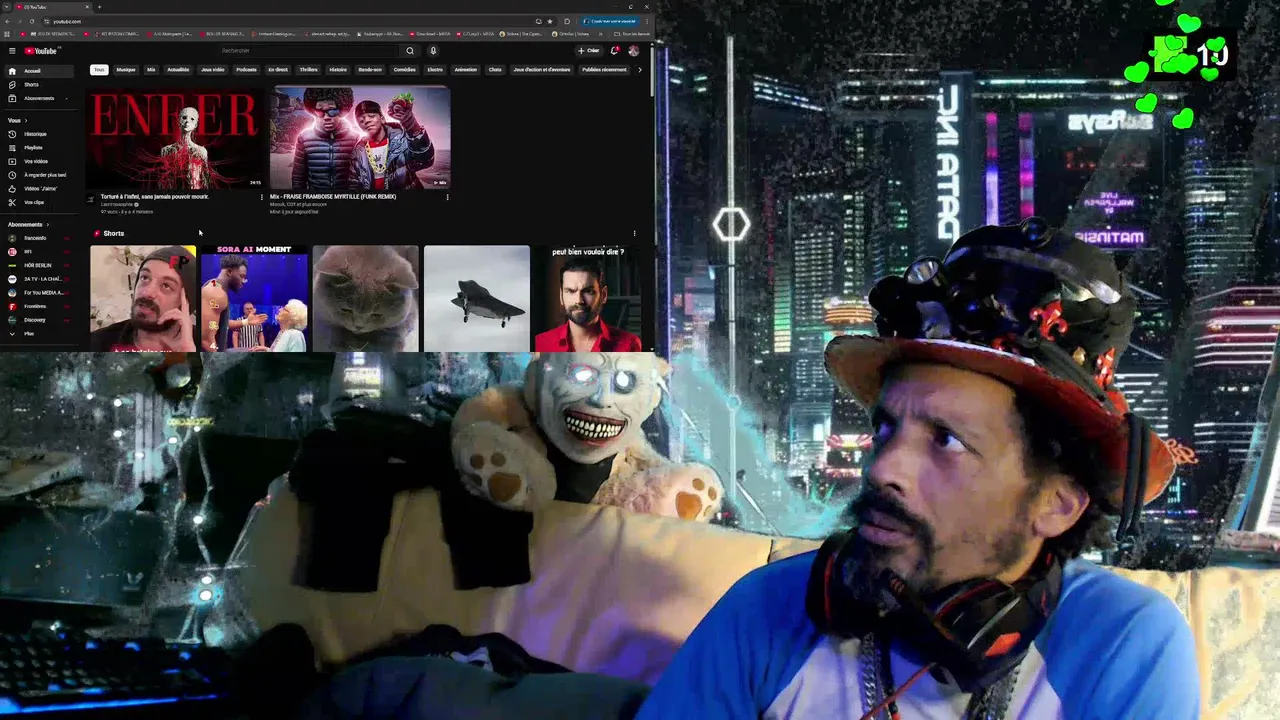Select the Électro filter chip
This screenshot has width=1280, height=720.
click(435, 70)
